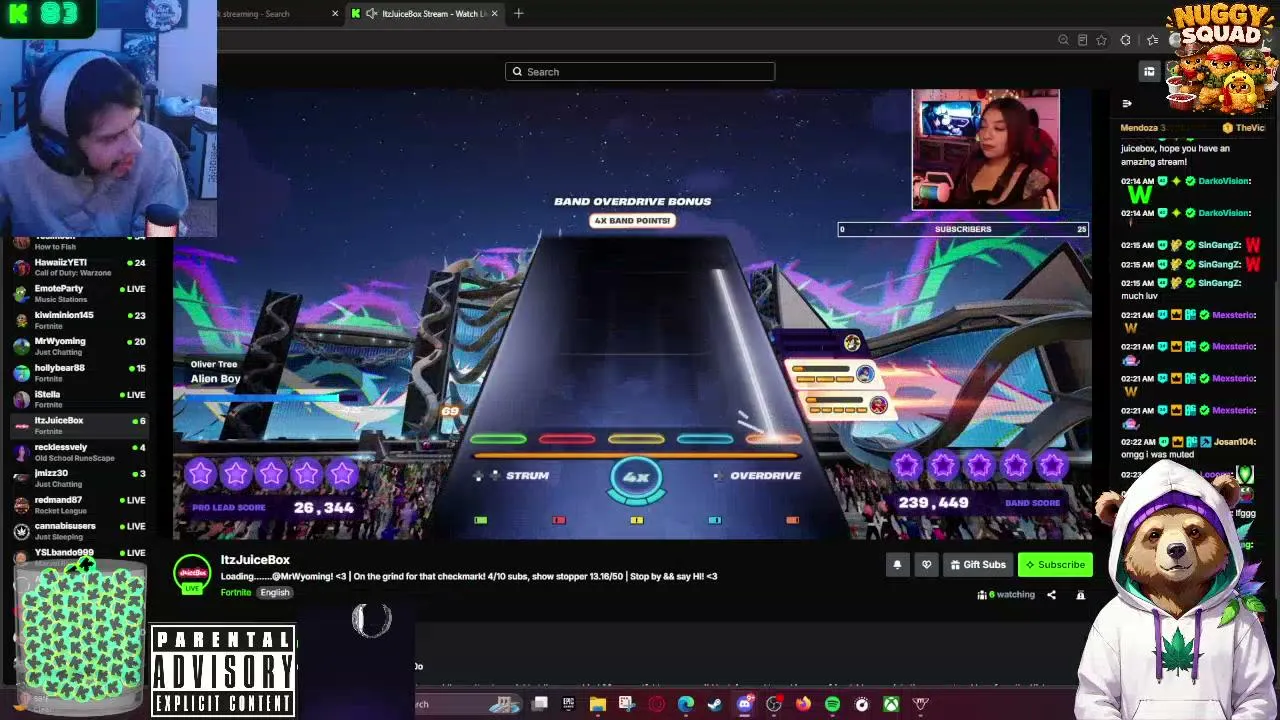Viewport: 1280px width, 720px height.
Task: Open the Fortnite category link
Action: [236, 593]
